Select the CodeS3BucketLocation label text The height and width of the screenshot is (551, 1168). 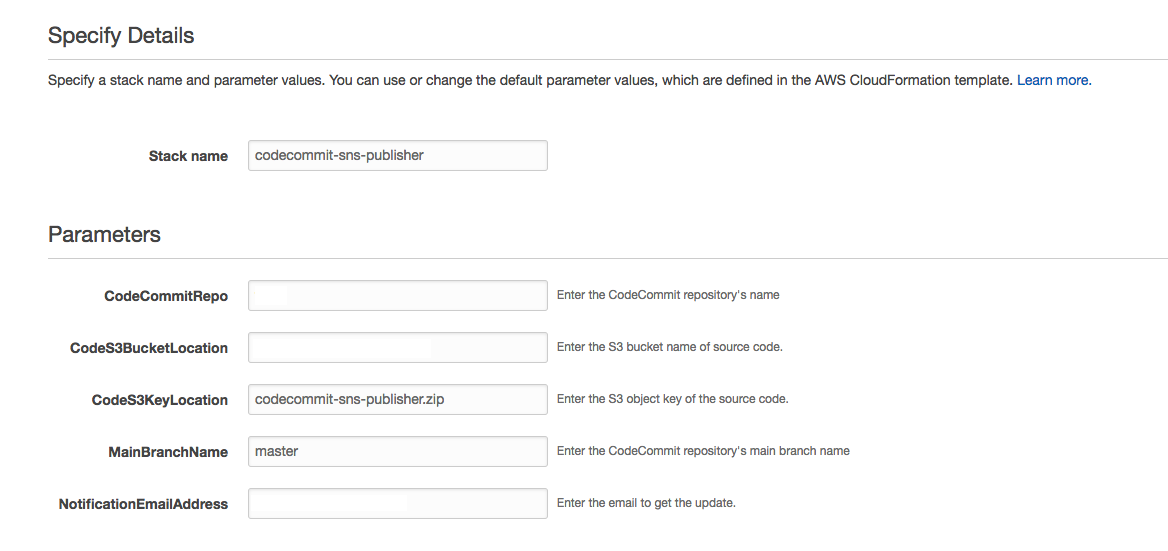(x=149, y=348)
